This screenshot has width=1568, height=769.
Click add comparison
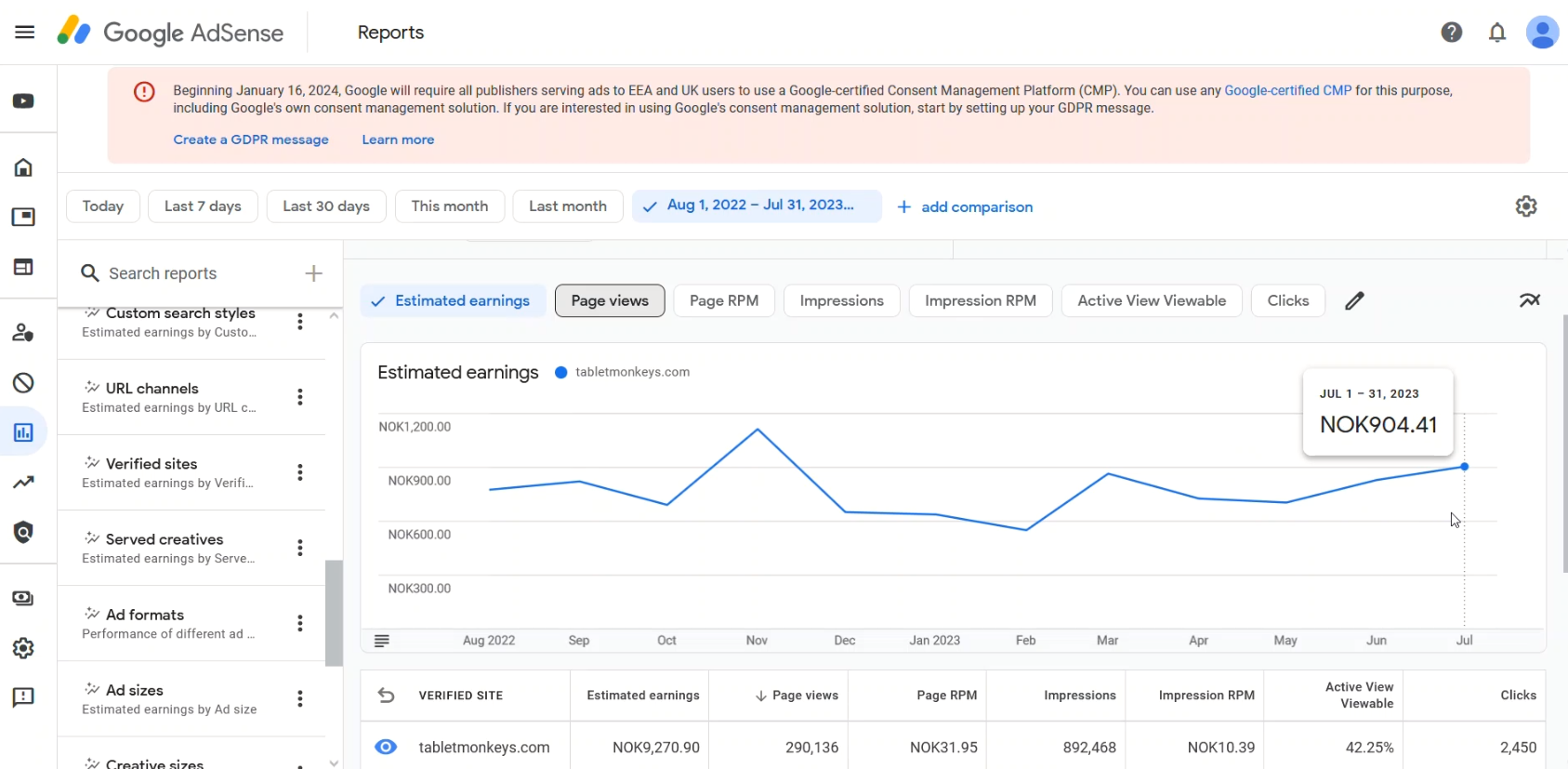965,206
